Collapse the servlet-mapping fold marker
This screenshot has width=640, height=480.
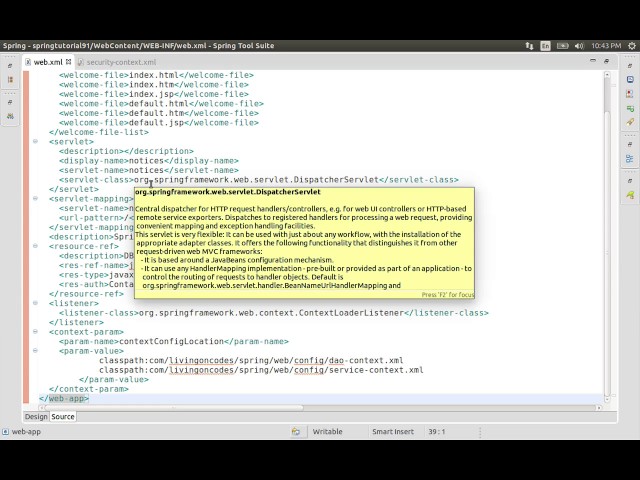[36, 198]
